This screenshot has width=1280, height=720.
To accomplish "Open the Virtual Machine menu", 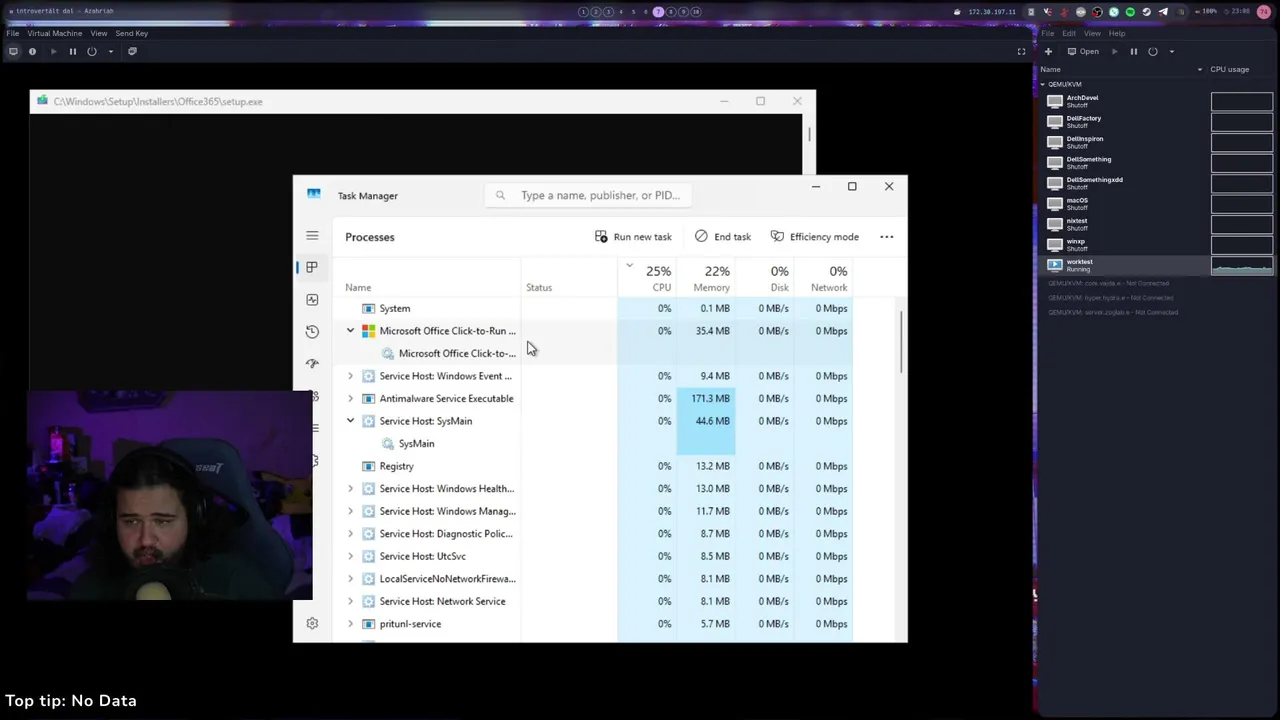I will tap(55, 33).
